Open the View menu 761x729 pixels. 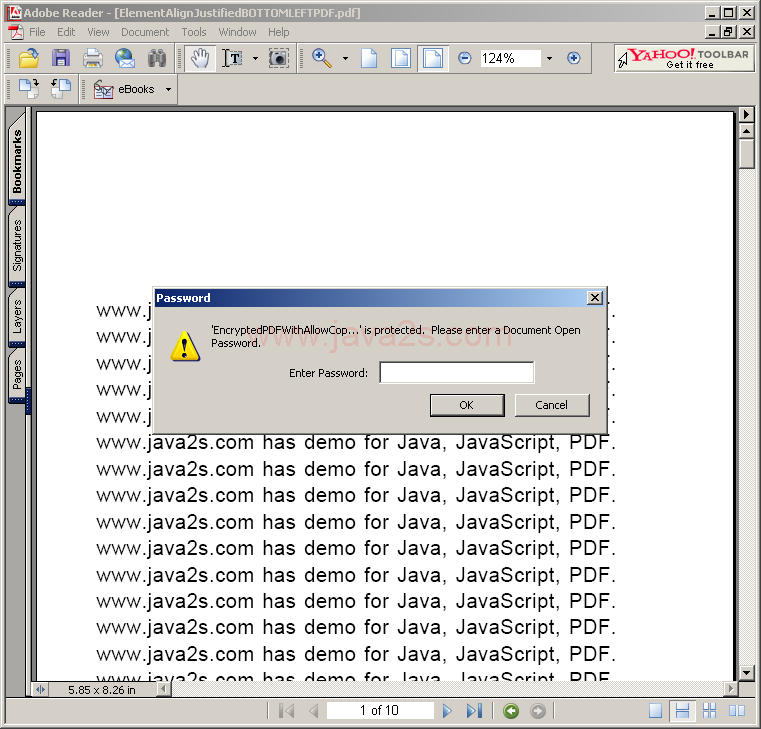[98, 32]
